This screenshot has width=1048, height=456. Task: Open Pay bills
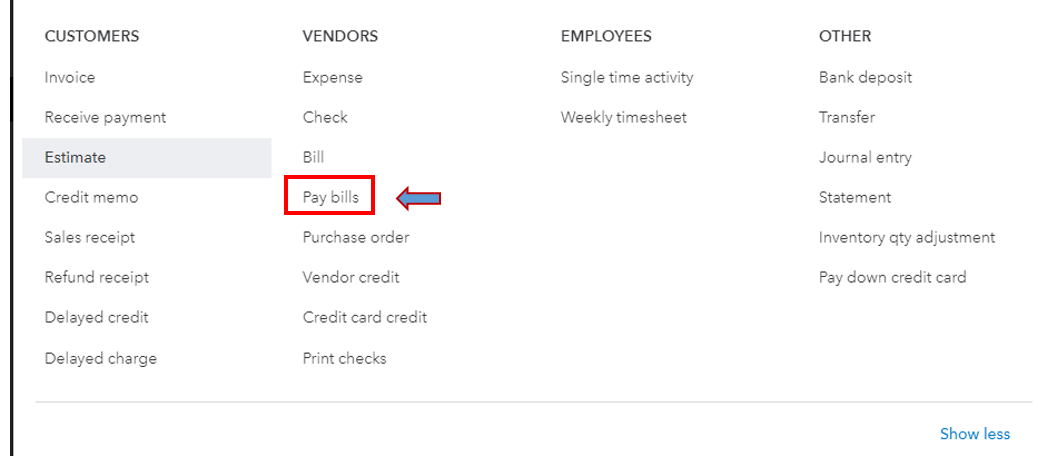tap(330, 197)
